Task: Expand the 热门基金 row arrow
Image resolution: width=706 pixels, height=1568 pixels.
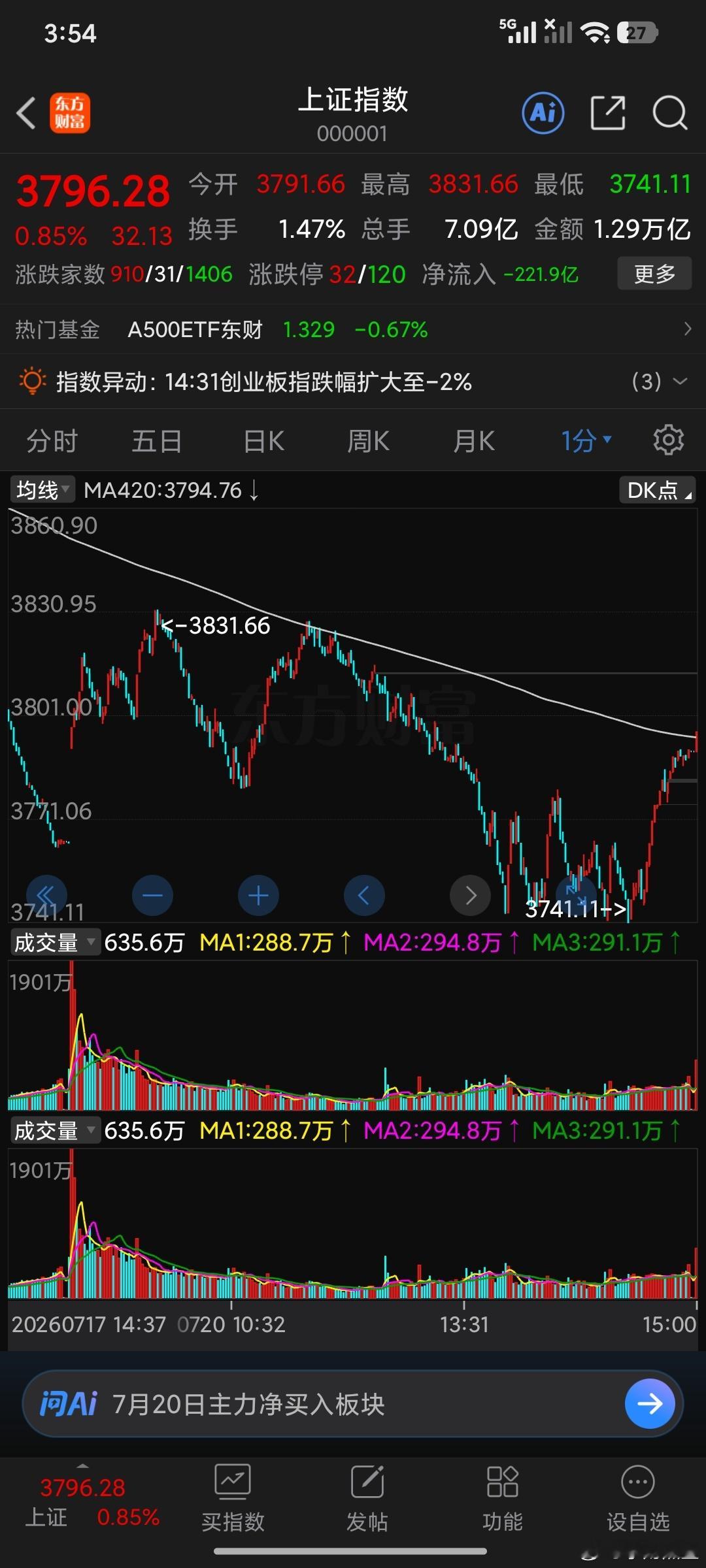Action: coord(687,329)
